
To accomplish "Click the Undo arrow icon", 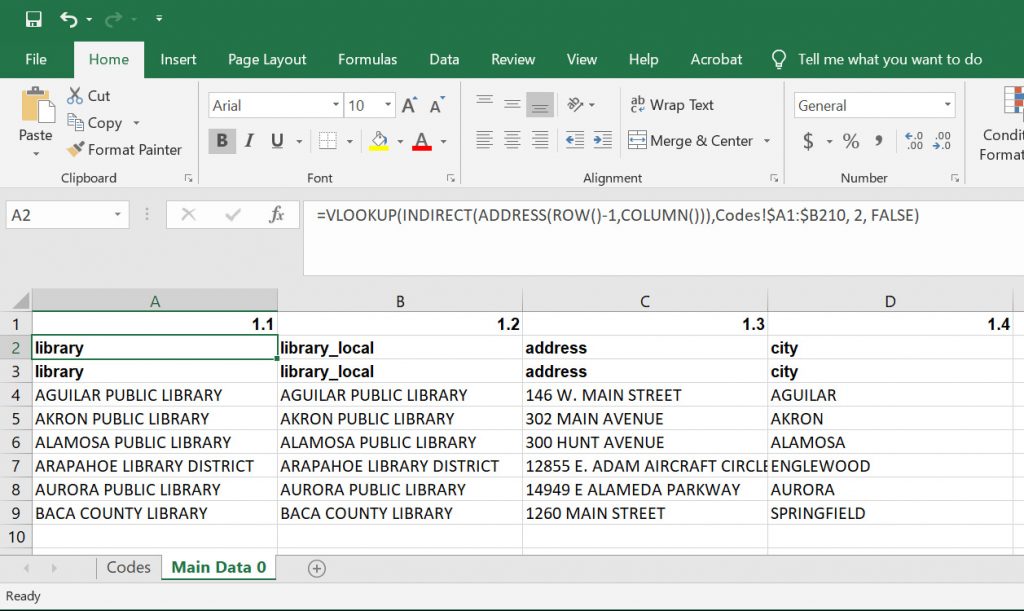I will click(x=68, y=19).
